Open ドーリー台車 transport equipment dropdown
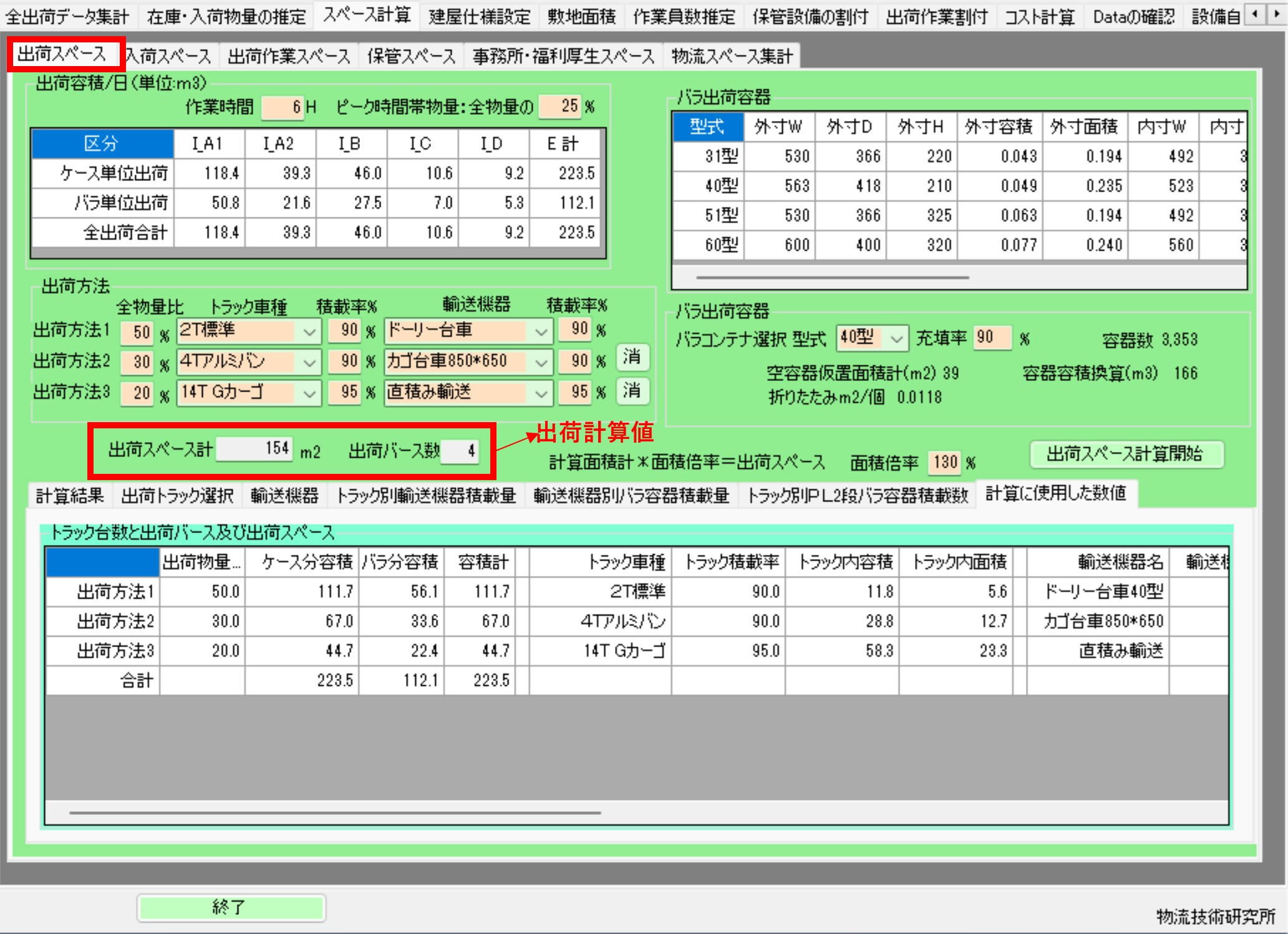This screenshot has height=934, width=1288. click(541, 332)
